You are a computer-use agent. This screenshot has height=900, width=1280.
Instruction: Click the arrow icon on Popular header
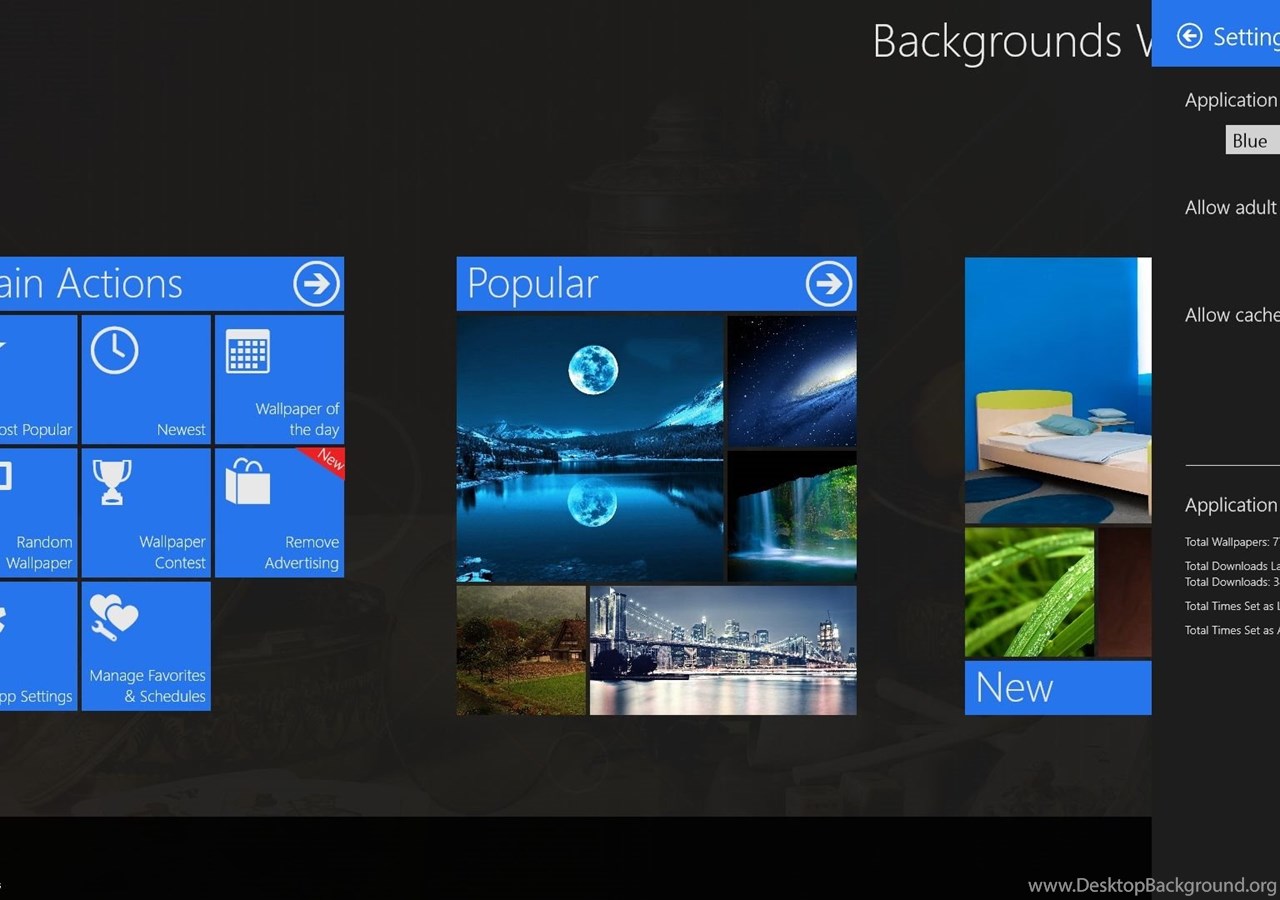(x=828, y=284)
